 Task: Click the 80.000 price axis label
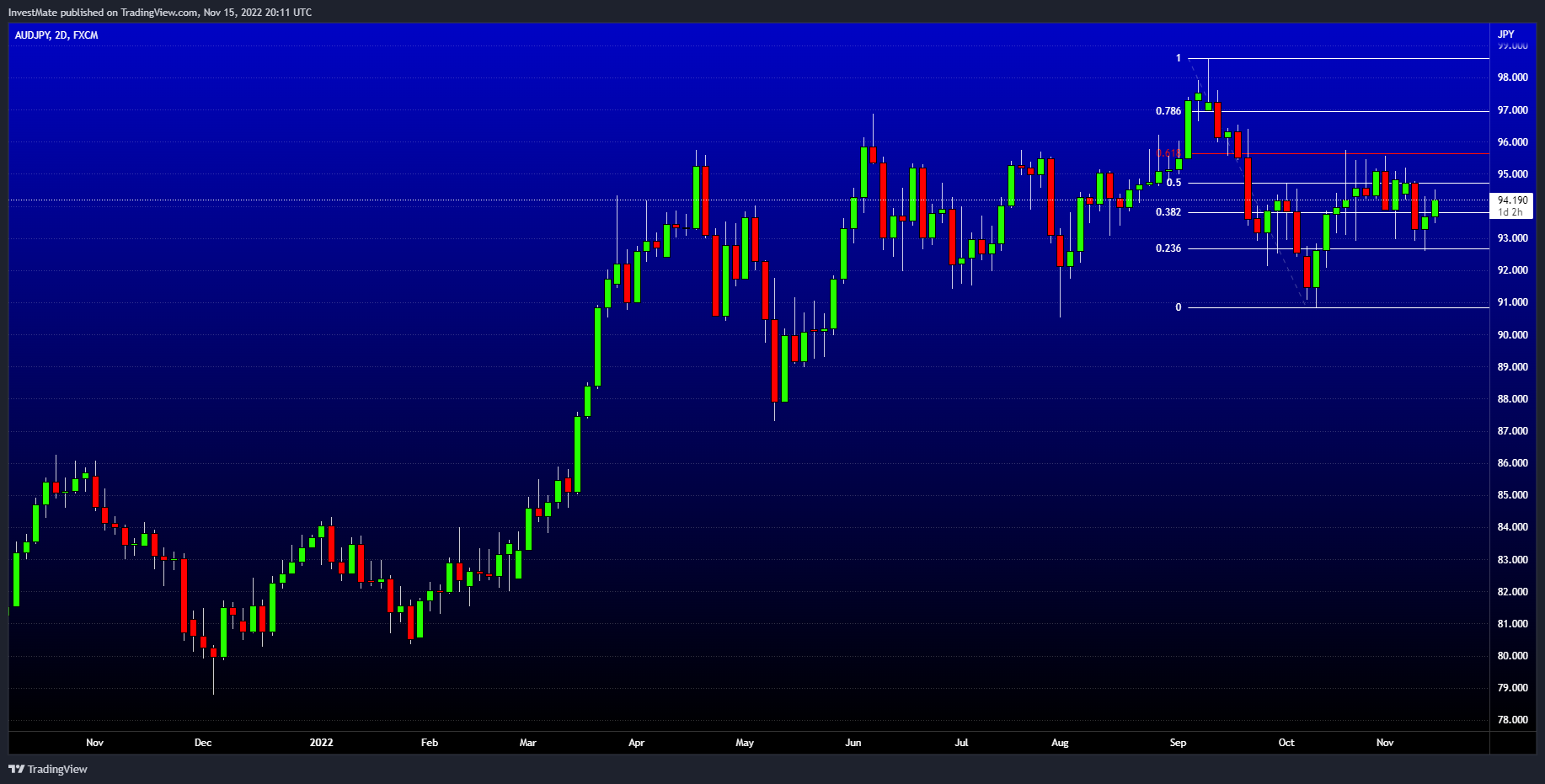click(1512, 656)
